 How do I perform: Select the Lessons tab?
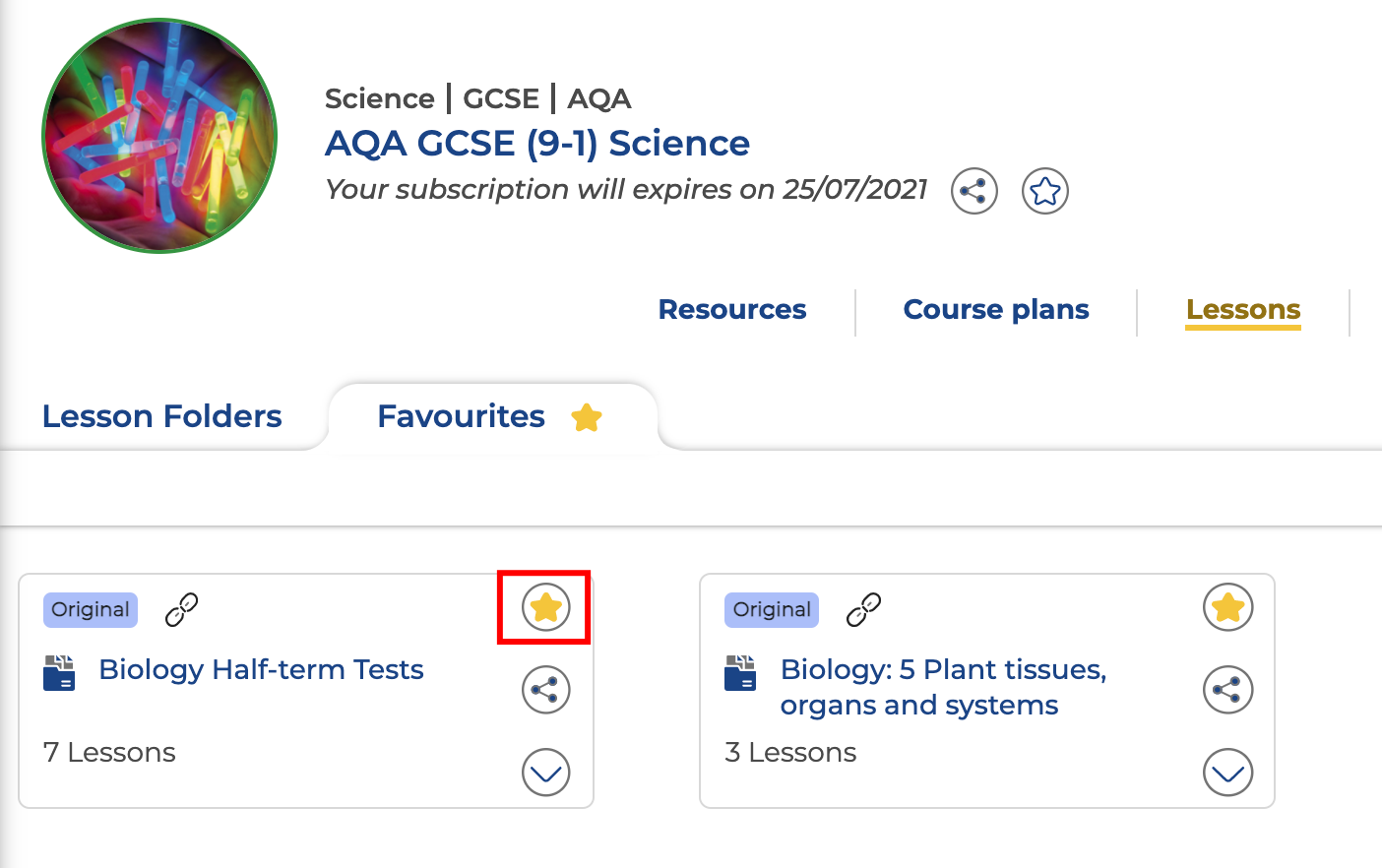pyautogui.click(x=1242, y=310)
